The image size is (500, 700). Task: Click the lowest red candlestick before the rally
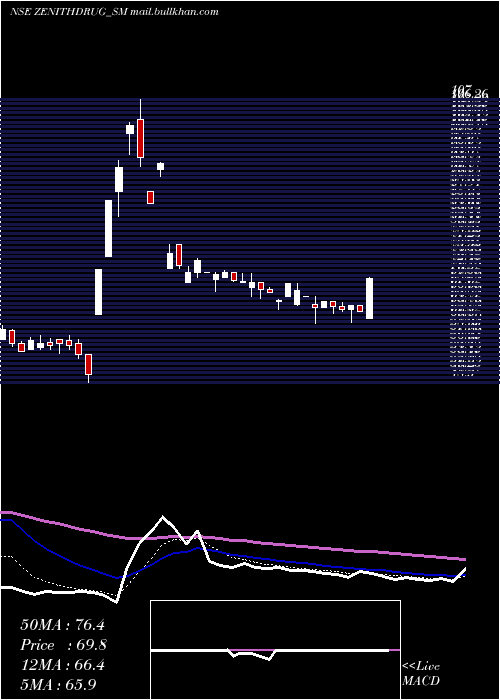click(x=88, y=365)
